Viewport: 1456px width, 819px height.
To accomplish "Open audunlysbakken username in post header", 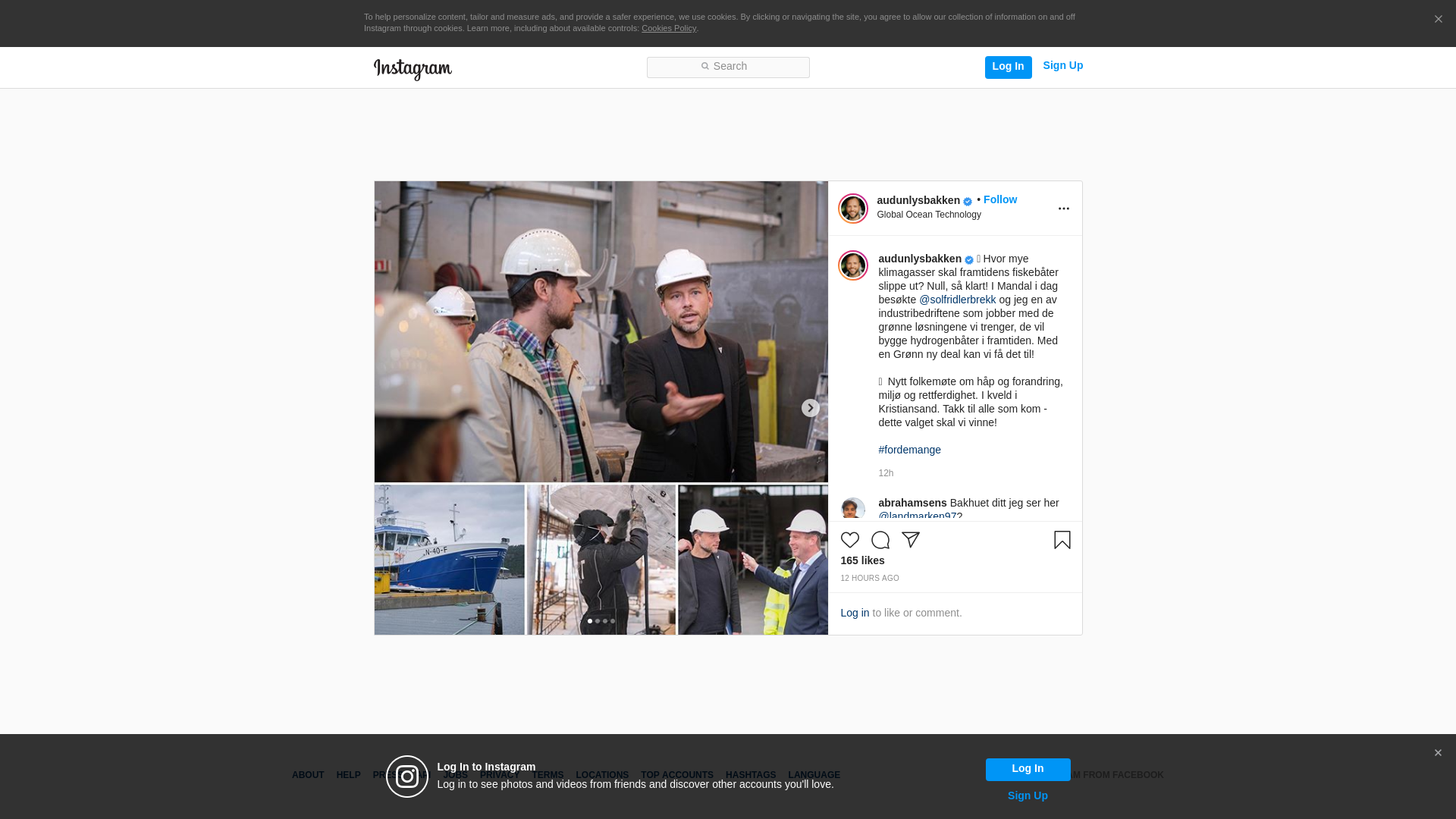I will [918, 200].
